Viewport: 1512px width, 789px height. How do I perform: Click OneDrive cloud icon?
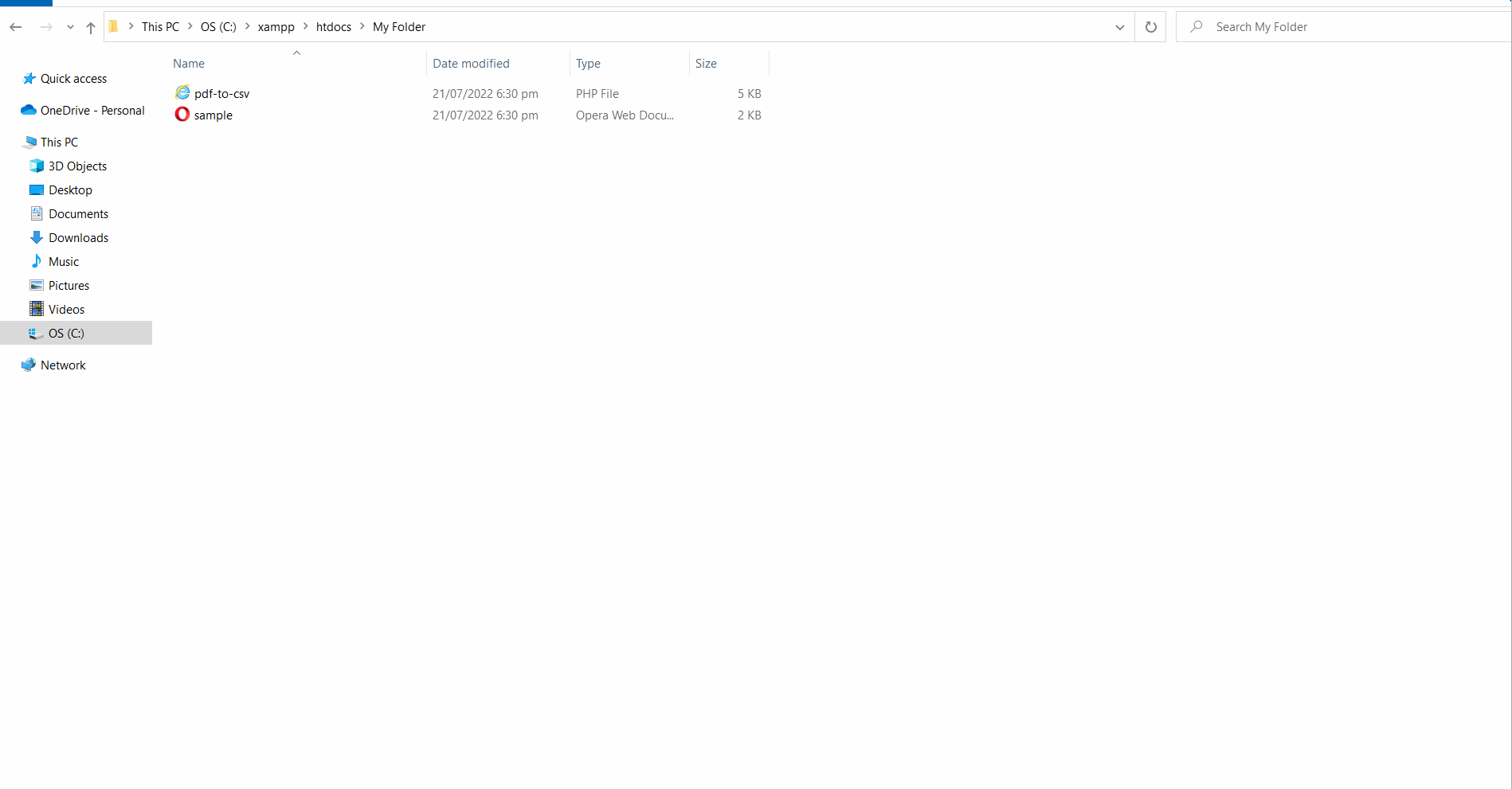click(x=29, y=110)
